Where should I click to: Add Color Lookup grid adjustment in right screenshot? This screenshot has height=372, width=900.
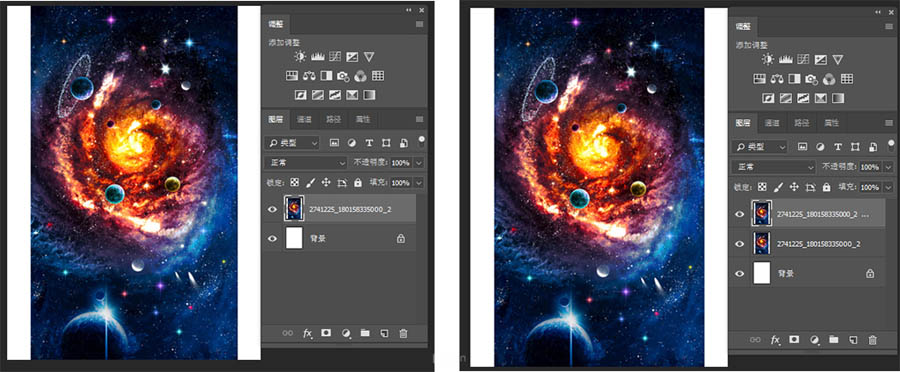click(x=847, y=79)
